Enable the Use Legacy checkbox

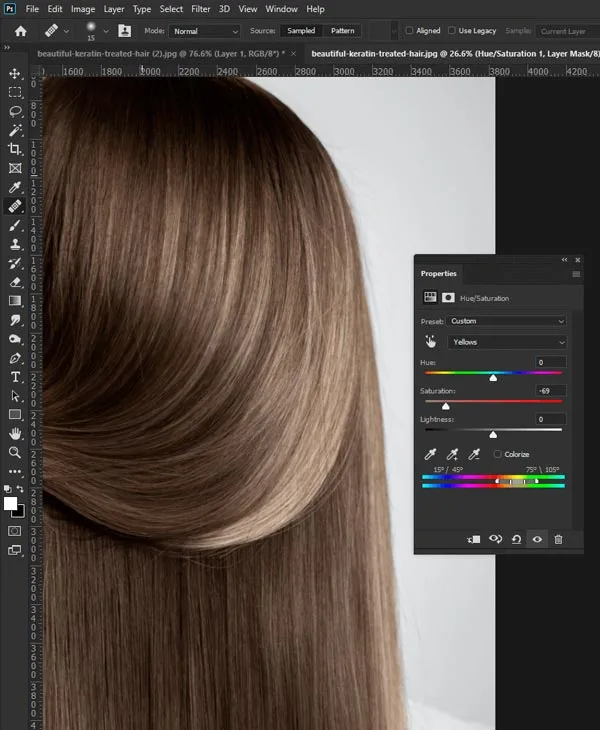[452, 31]
